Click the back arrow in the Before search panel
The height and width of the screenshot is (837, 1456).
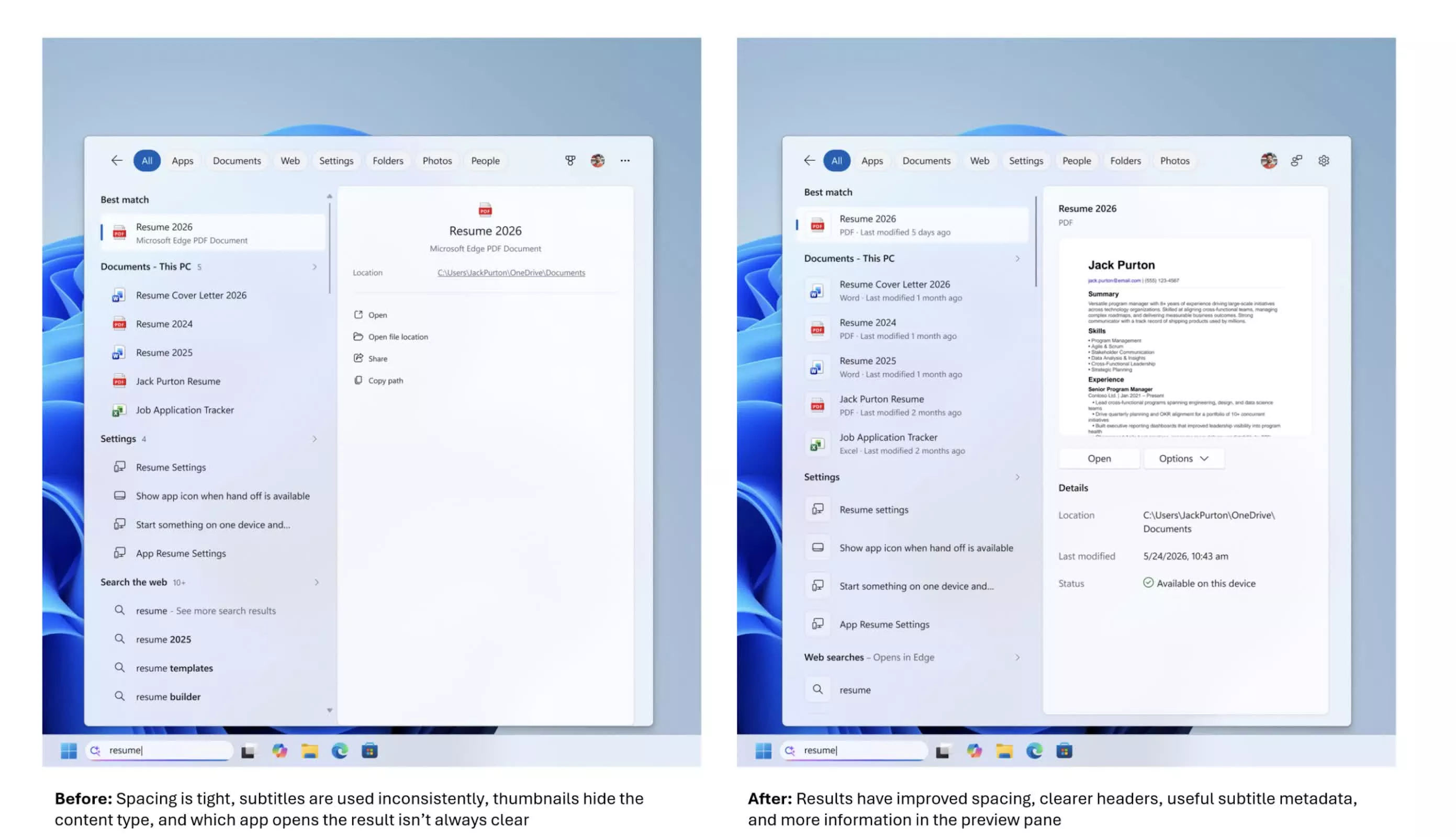click(x=117, y=161)
